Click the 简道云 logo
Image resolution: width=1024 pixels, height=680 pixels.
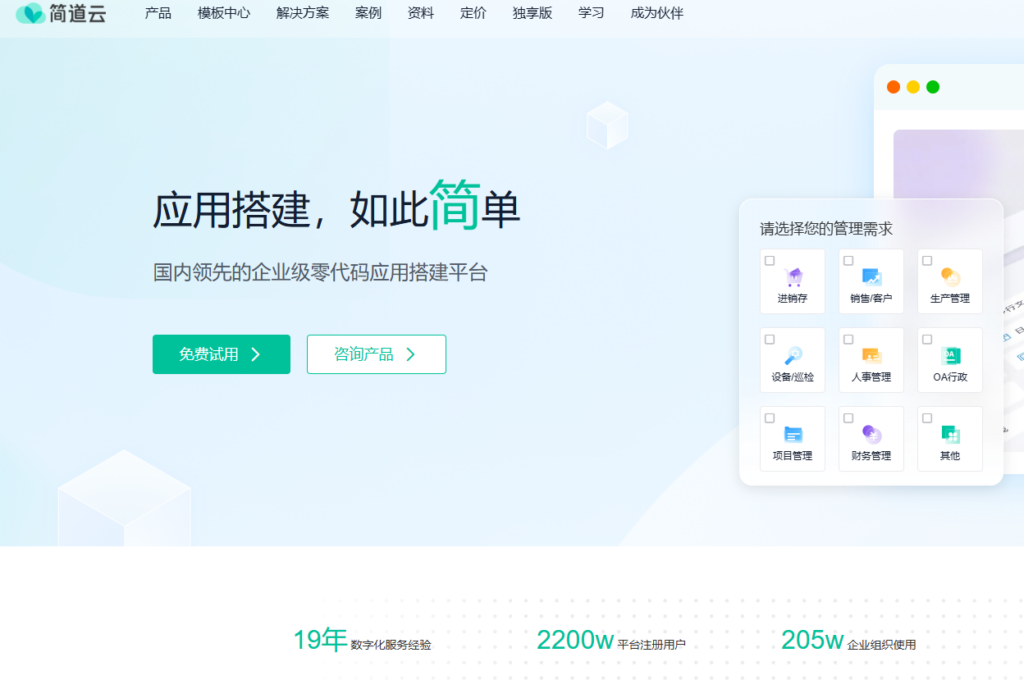[60, 14]
